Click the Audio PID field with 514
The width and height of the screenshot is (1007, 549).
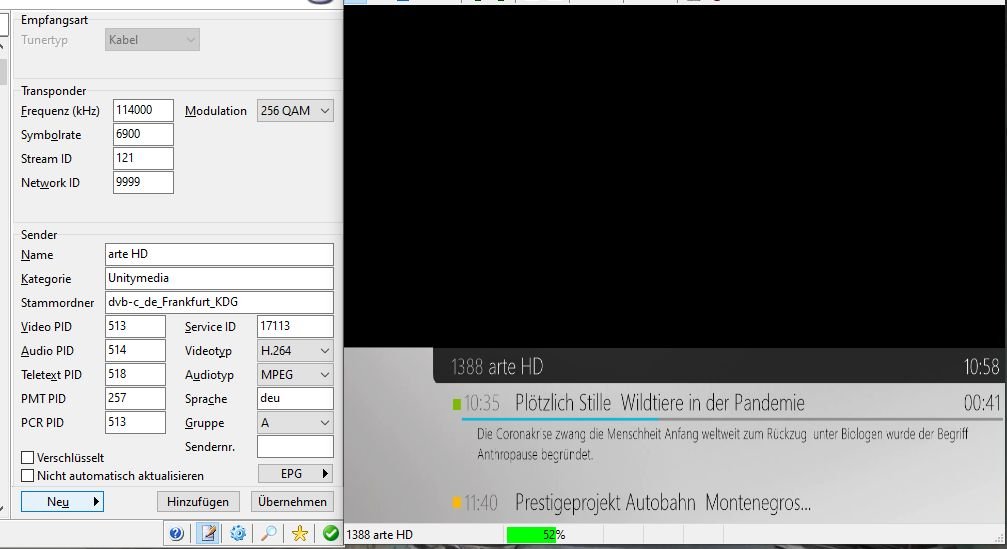click(136, 351)
